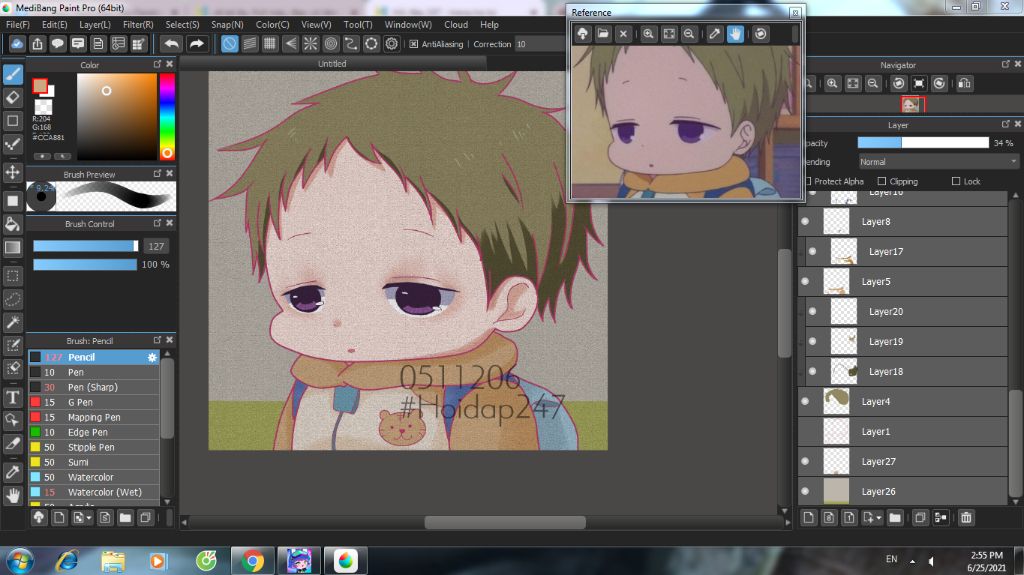Viewport: 1024px width, 575px height.
Task: Delete layer with trash icon
Action: tap(966, 518)
